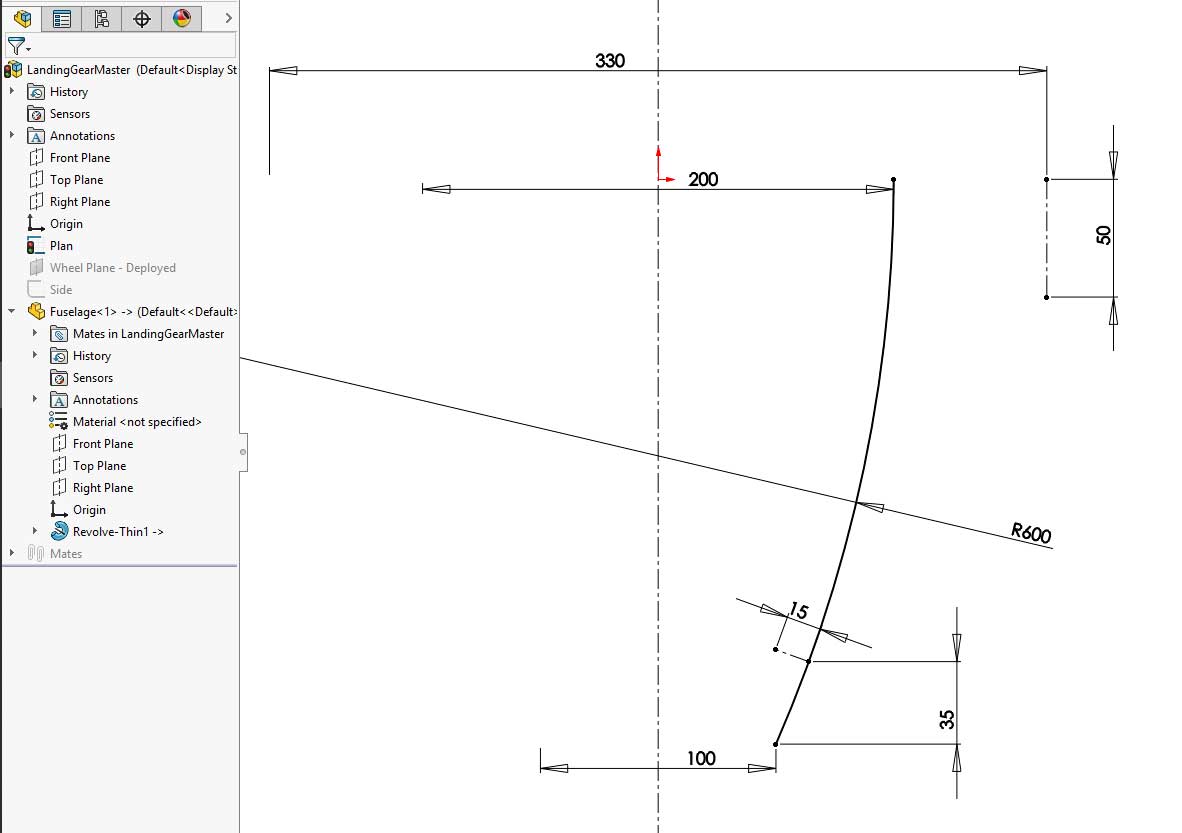
Task: Select the 15 offset dimension
Action: 798,610
